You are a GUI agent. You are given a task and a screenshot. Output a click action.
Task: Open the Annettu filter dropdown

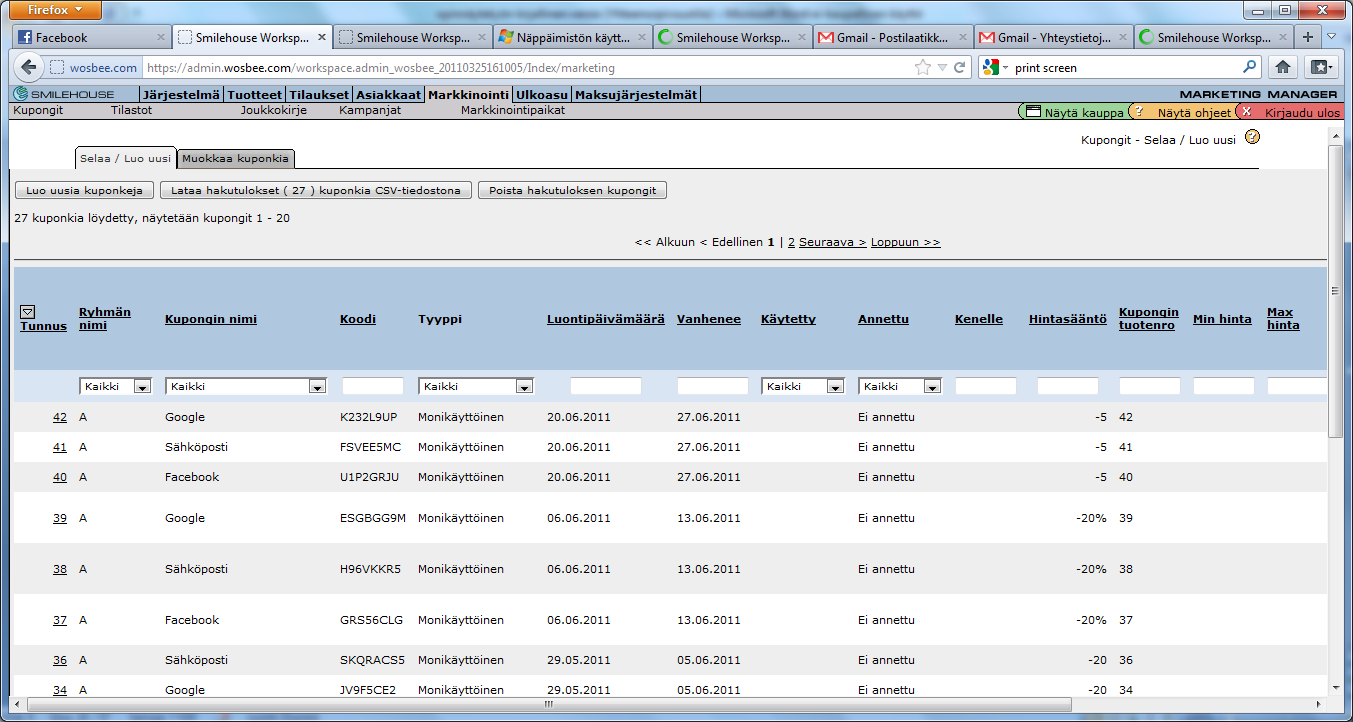pyautogui.click(x=900, y=386)
